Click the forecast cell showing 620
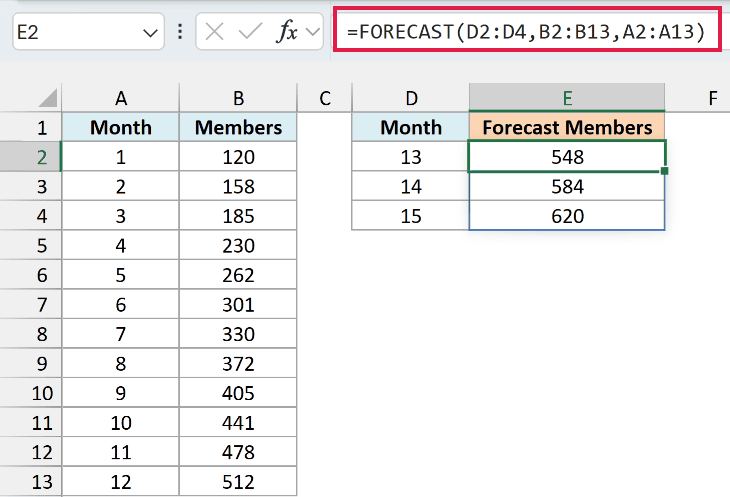 (x=567, y=216)
